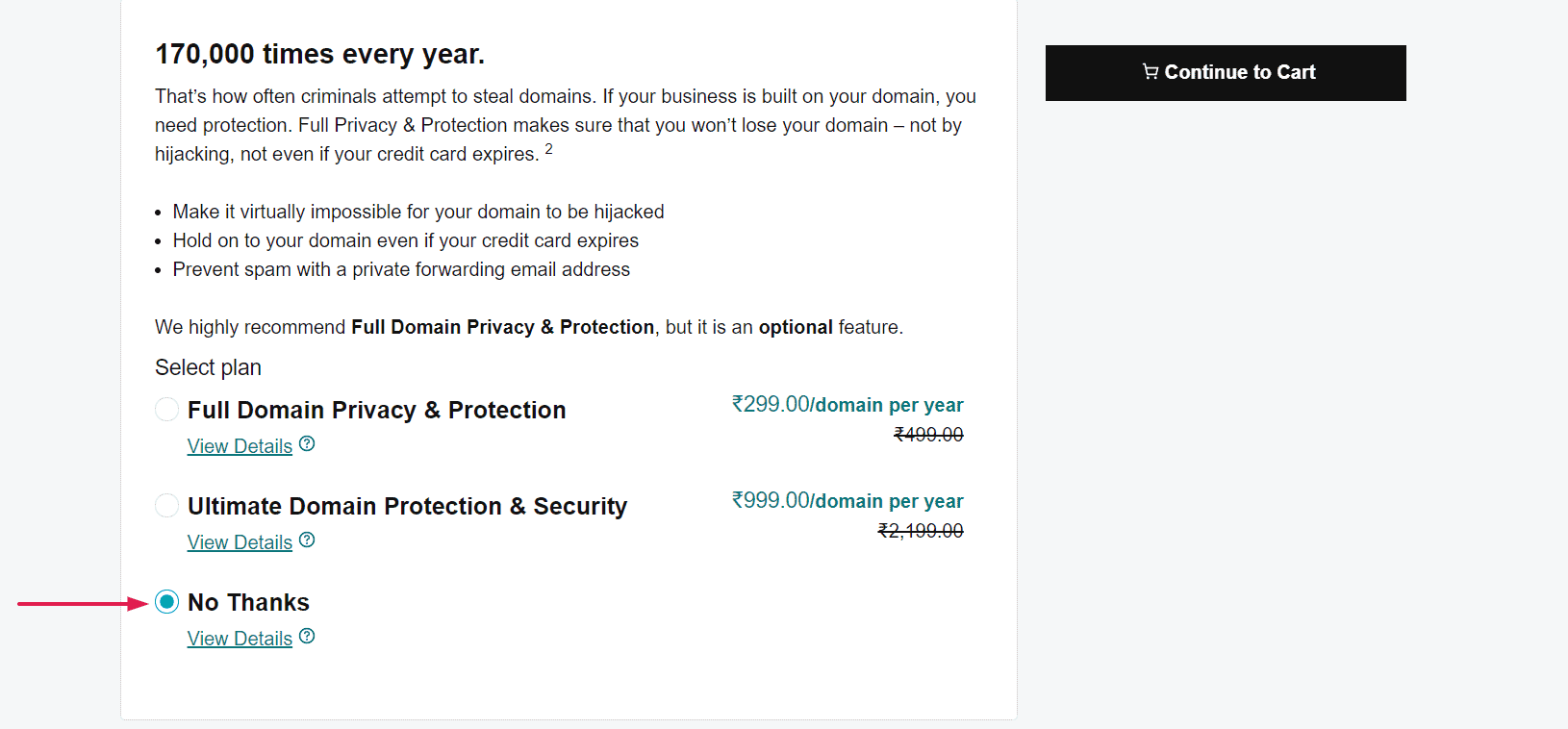The height and width of the screenshot is (729, 1568).
Task: Click the Continue to Cart button
Action: pyautogui.click(x=1225, y=73)
